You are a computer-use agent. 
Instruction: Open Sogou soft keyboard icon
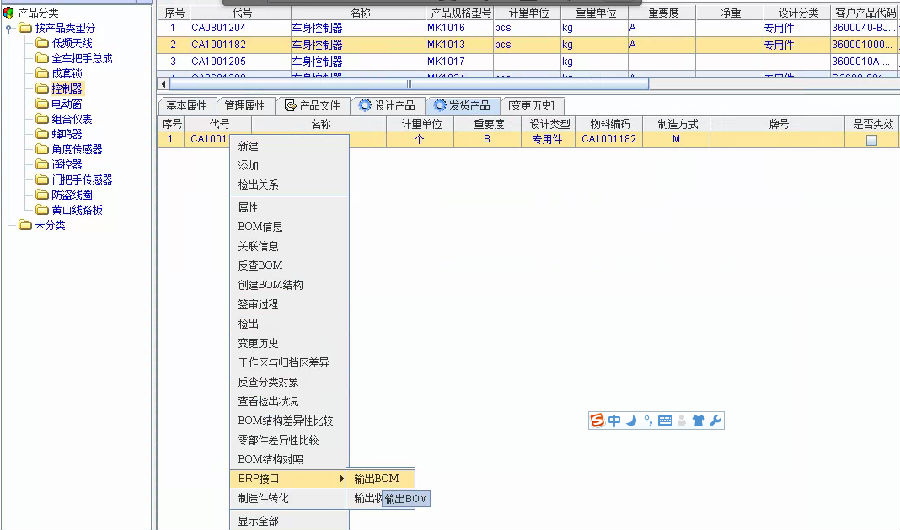pyautogui.click(x=665, y=421)
